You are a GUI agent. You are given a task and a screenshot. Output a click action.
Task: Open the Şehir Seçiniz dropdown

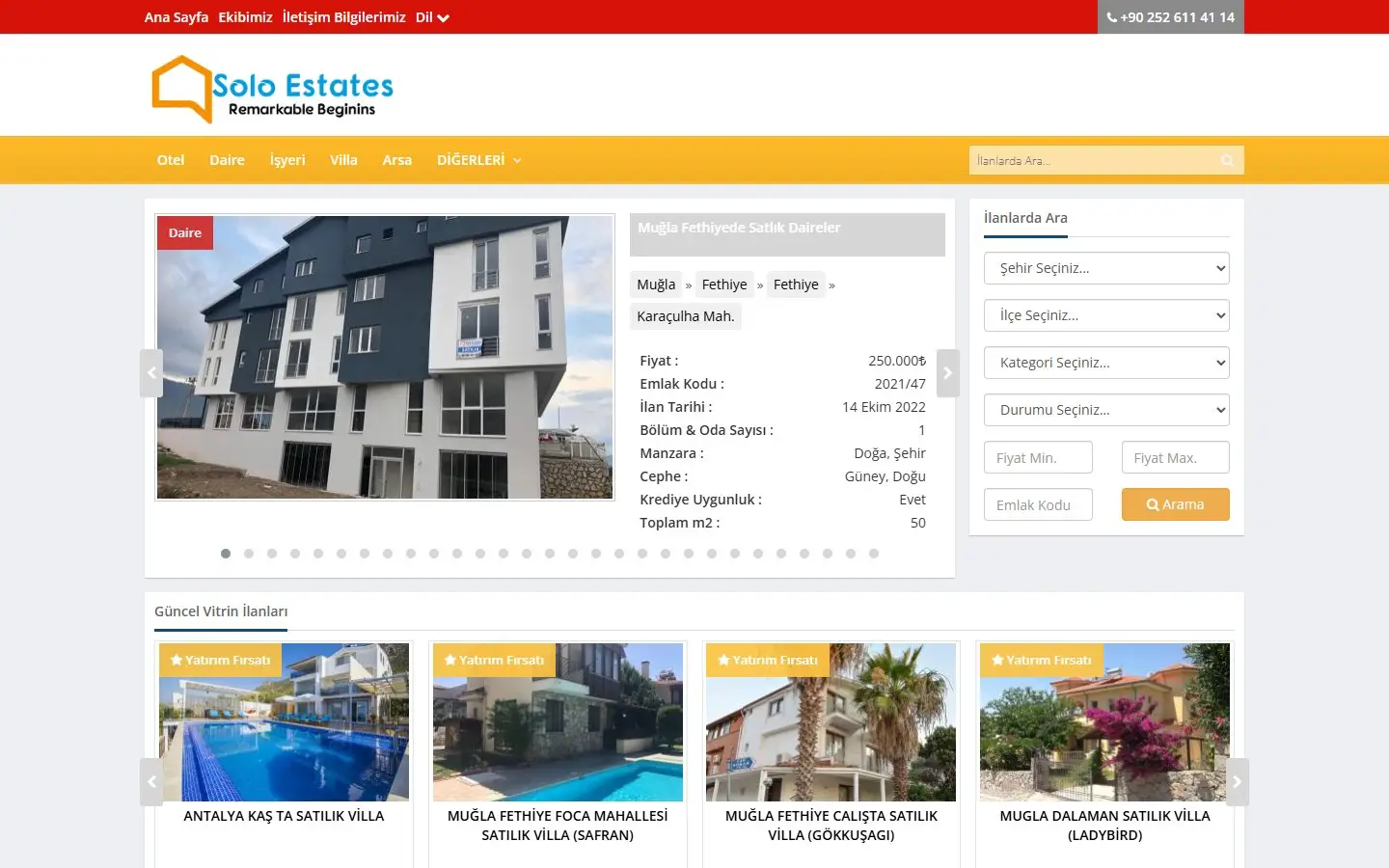pyautogui.click(x=1106, y=268)
